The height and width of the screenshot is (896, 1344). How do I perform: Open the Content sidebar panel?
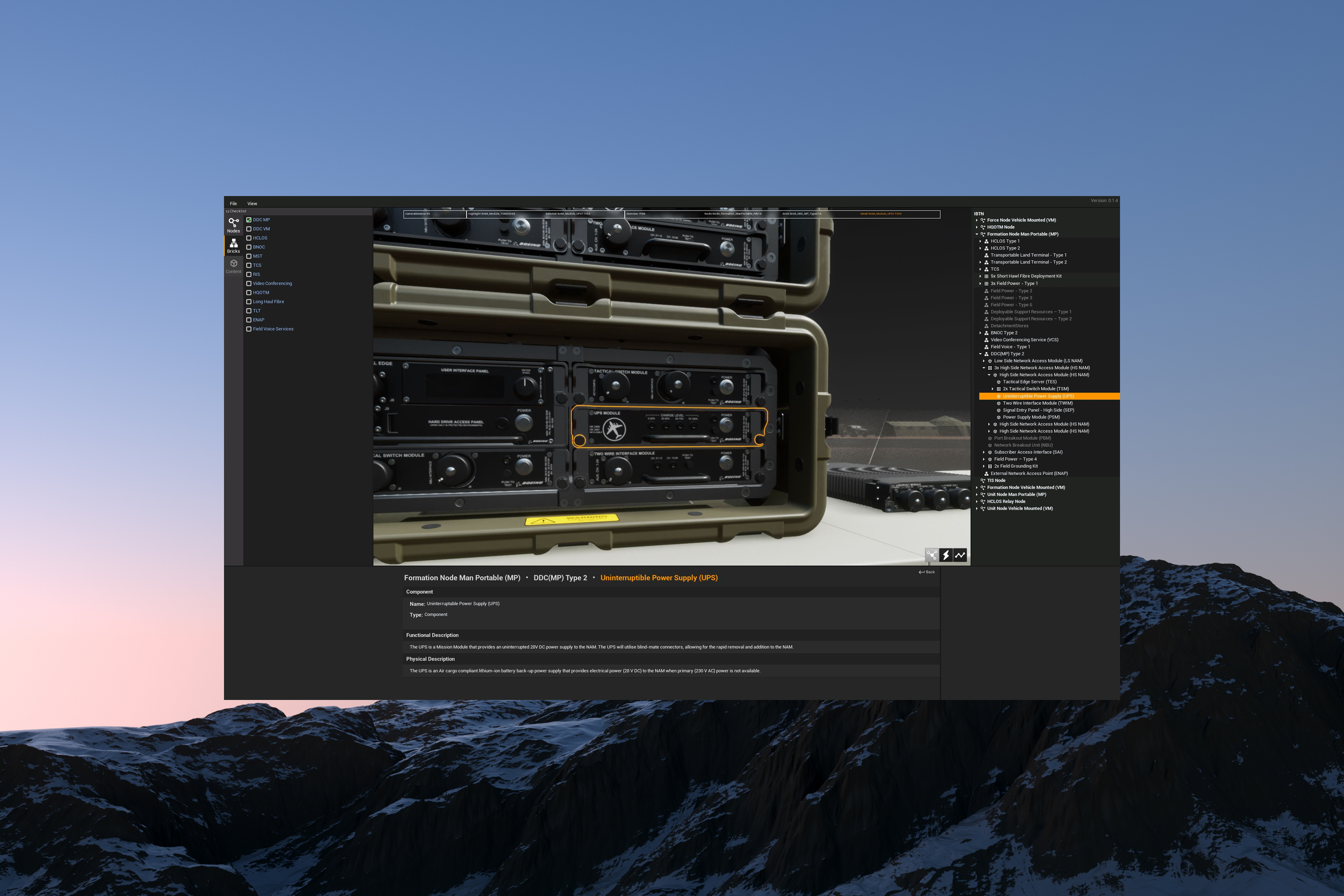[x=233, y=266]
